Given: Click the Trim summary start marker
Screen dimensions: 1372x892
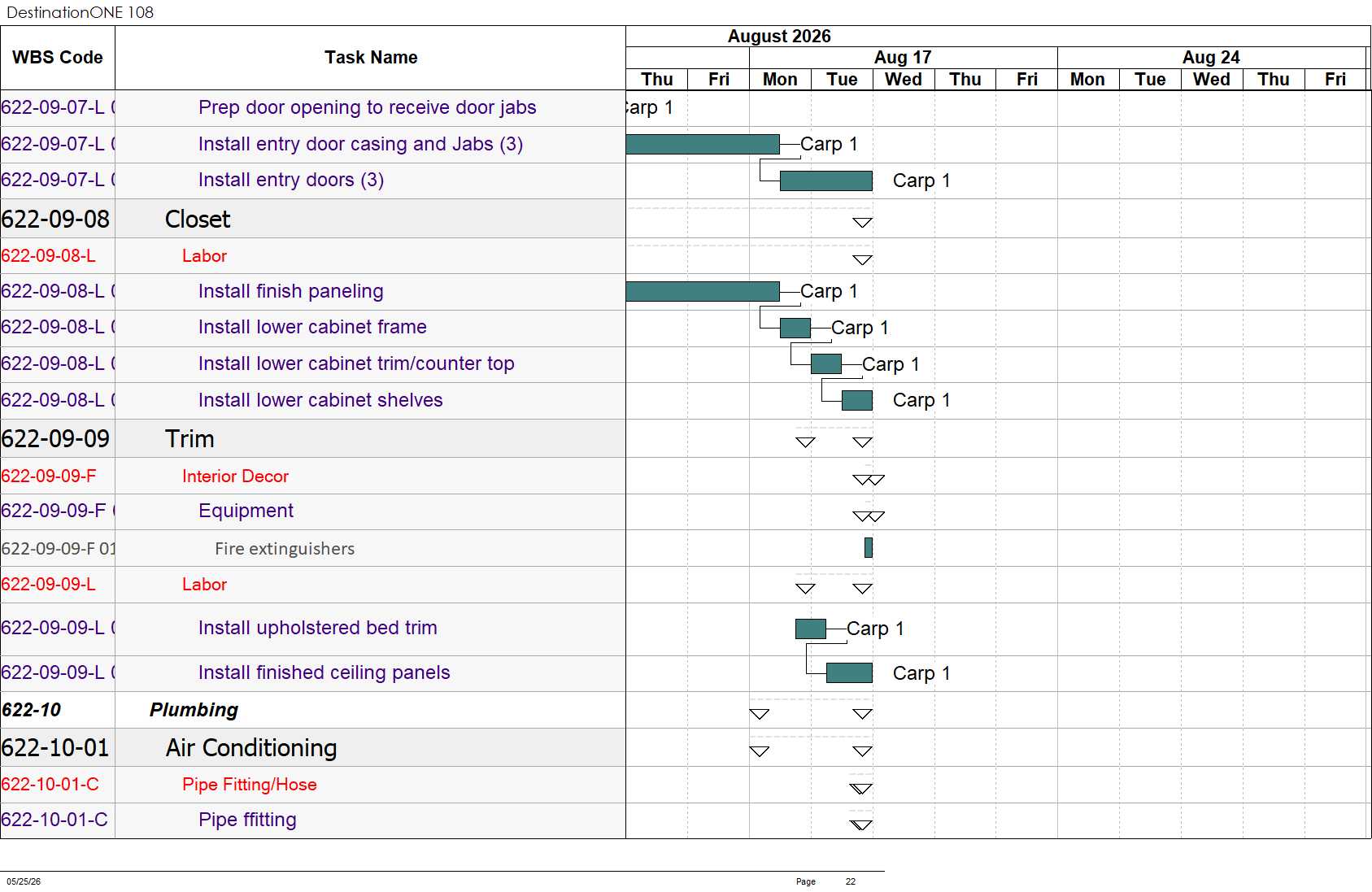Looking at the screenshot, I should [805, 442].
